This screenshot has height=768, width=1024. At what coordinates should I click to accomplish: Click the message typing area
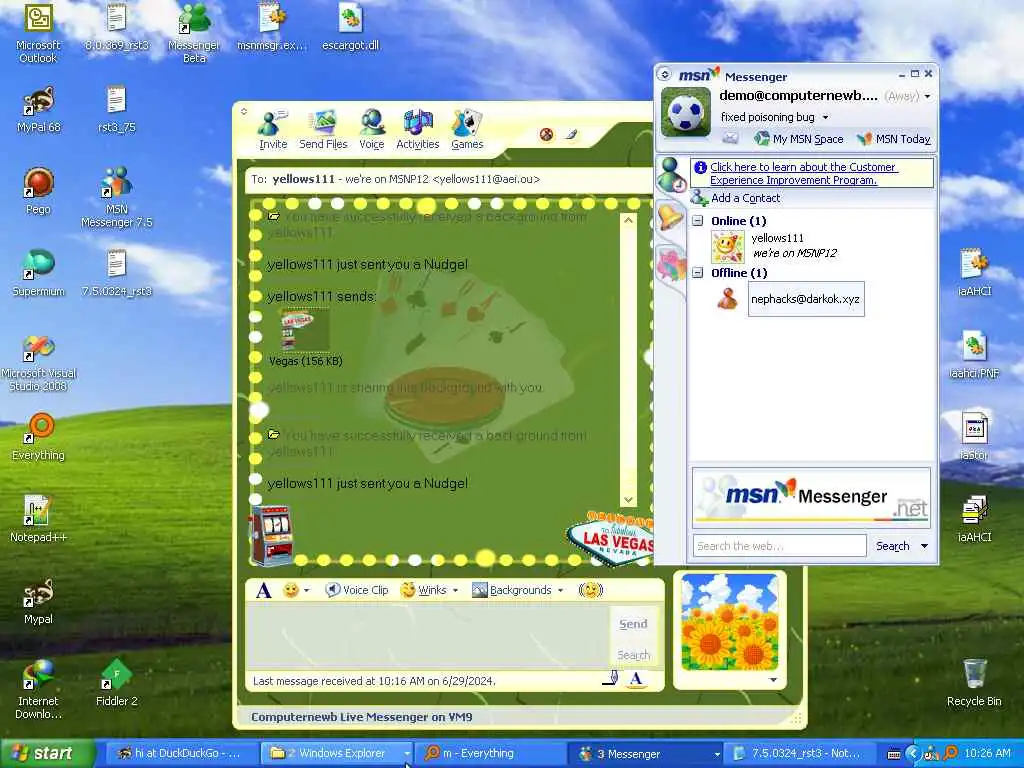click(x=427, y=637)
